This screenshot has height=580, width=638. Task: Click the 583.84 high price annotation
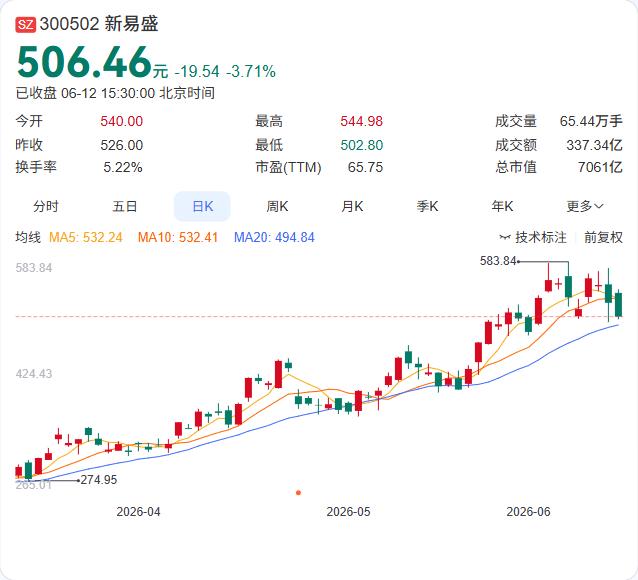click(x=498, y=260)
